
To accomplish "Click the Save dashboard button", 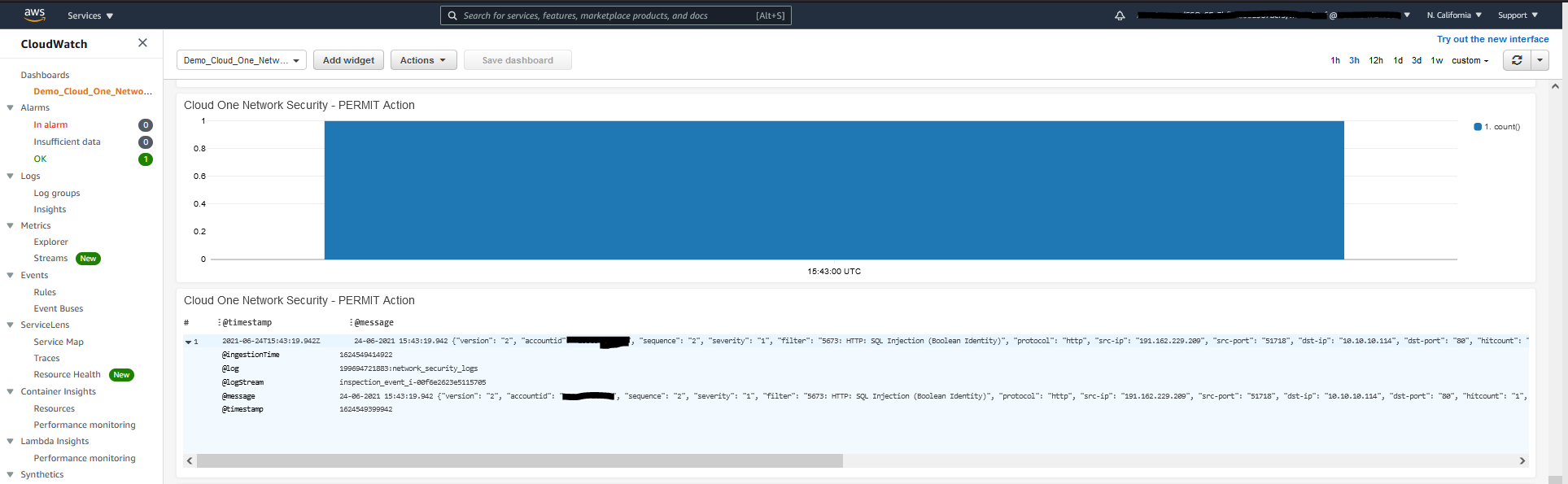I will 518,60.
